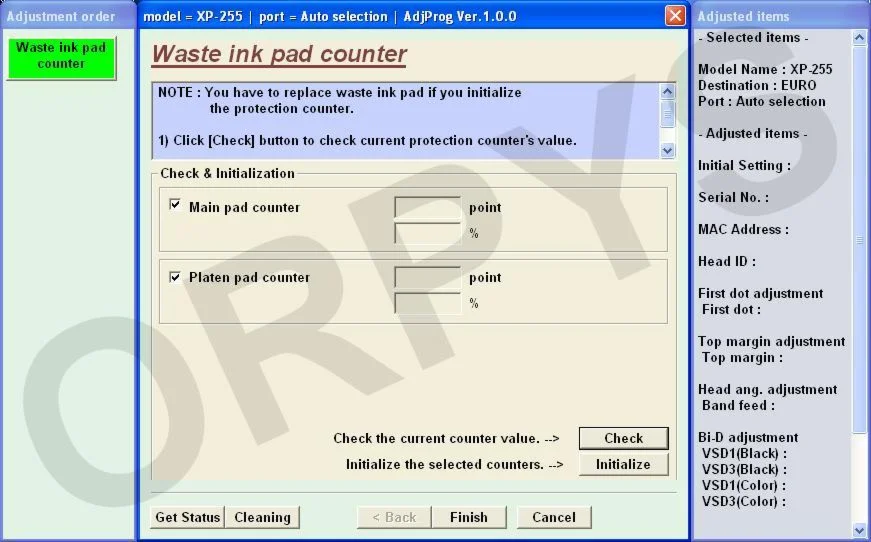
Task: Click the Waste ink pad counter button
Action: 61,58
